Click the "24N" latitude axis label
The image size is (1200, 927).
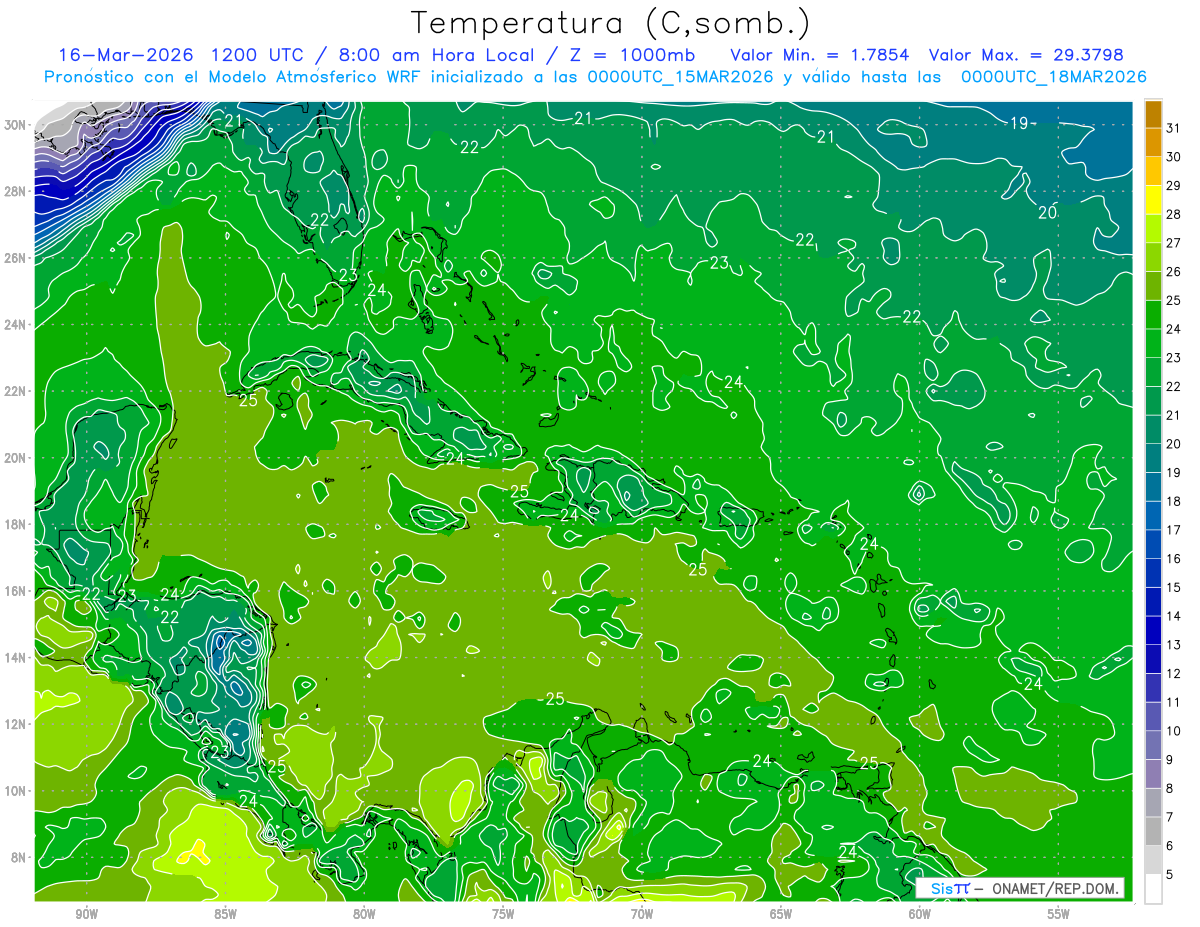click(17, 324)
